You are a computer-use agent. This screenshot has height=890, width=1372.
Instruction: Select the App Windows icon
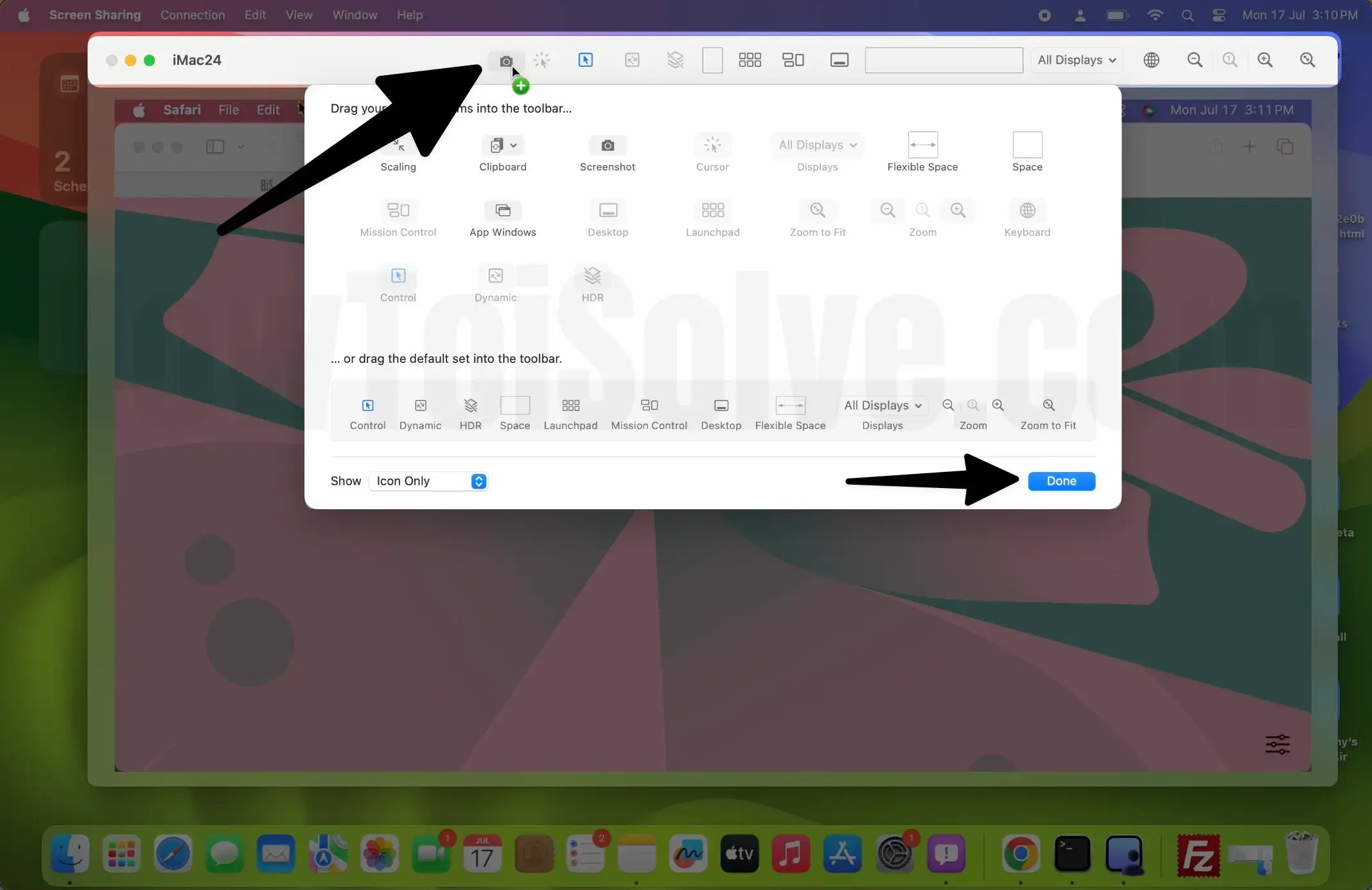coord(502,211)
